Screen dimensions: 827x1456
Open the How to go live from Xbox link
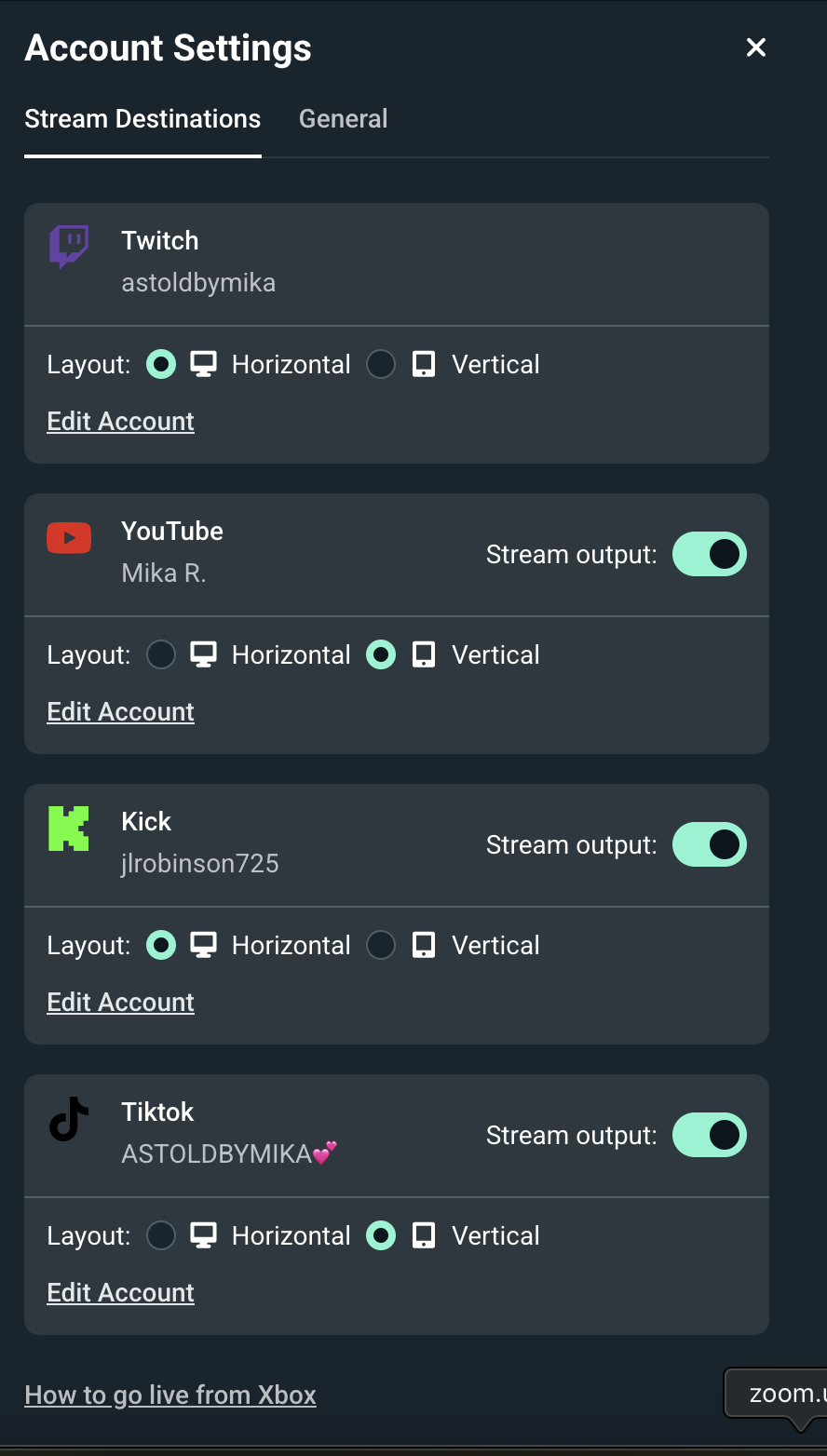tap(170, 1395)
